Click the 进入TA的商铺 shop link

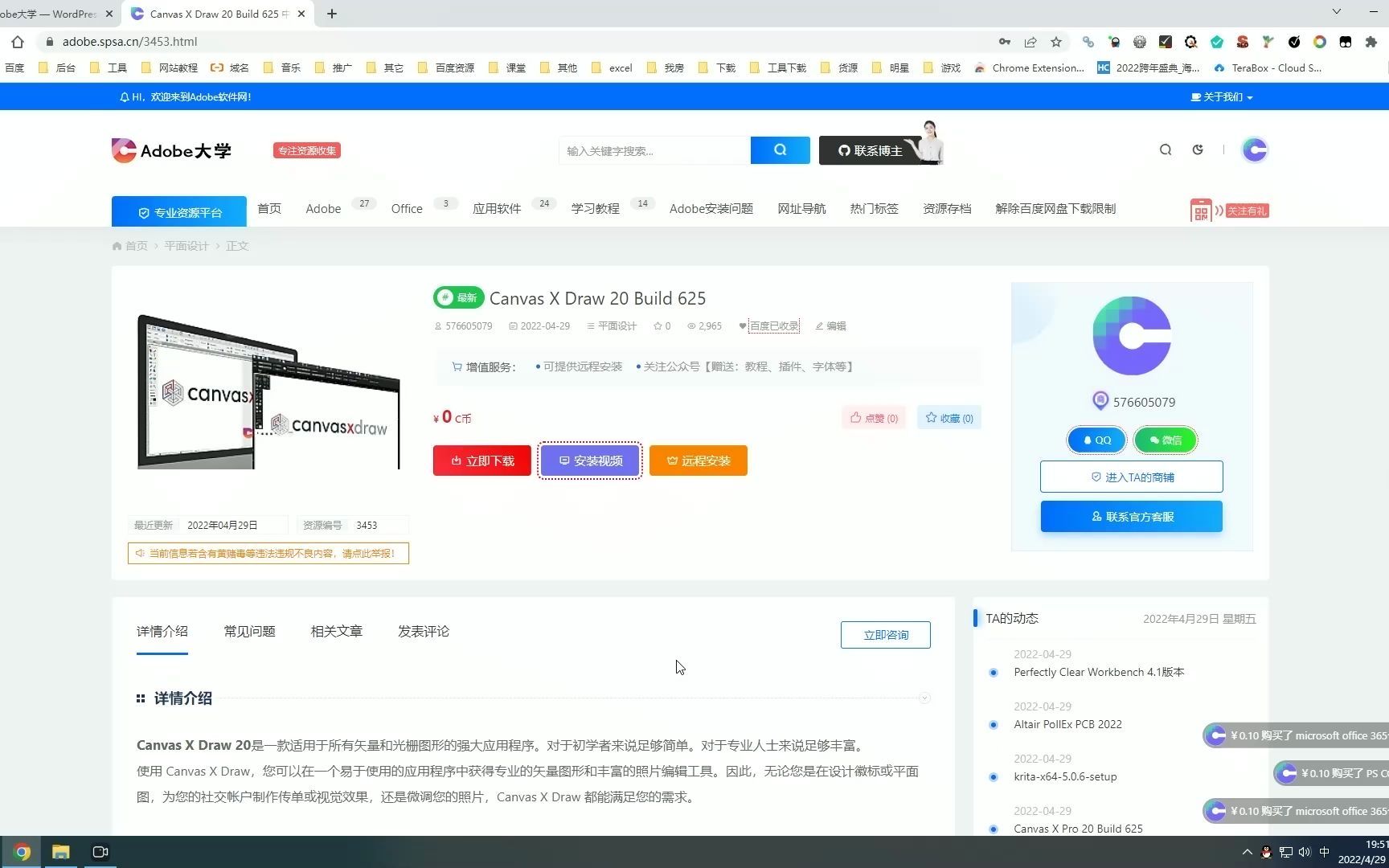tap(1131, 476)
